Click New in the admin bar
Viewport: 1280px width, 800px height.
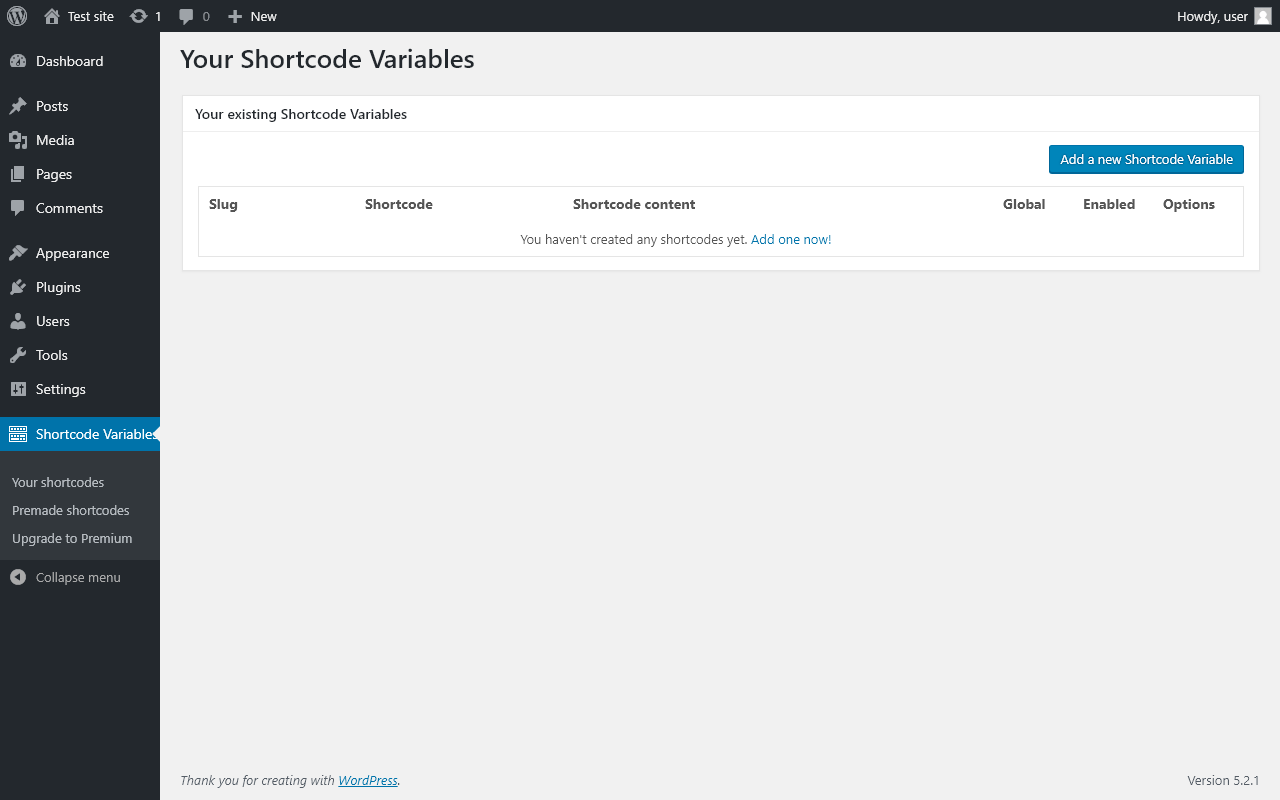click(x=264, y=16)
